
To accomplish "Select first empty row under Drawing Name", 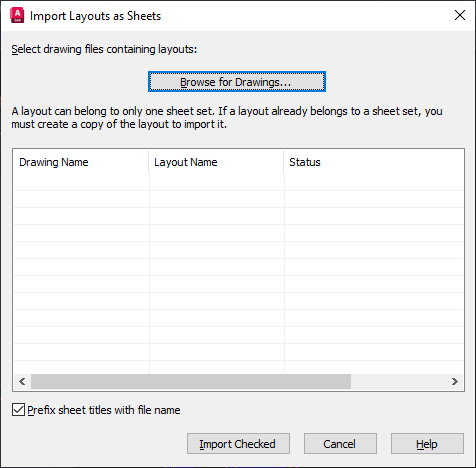I will point(81,182).
